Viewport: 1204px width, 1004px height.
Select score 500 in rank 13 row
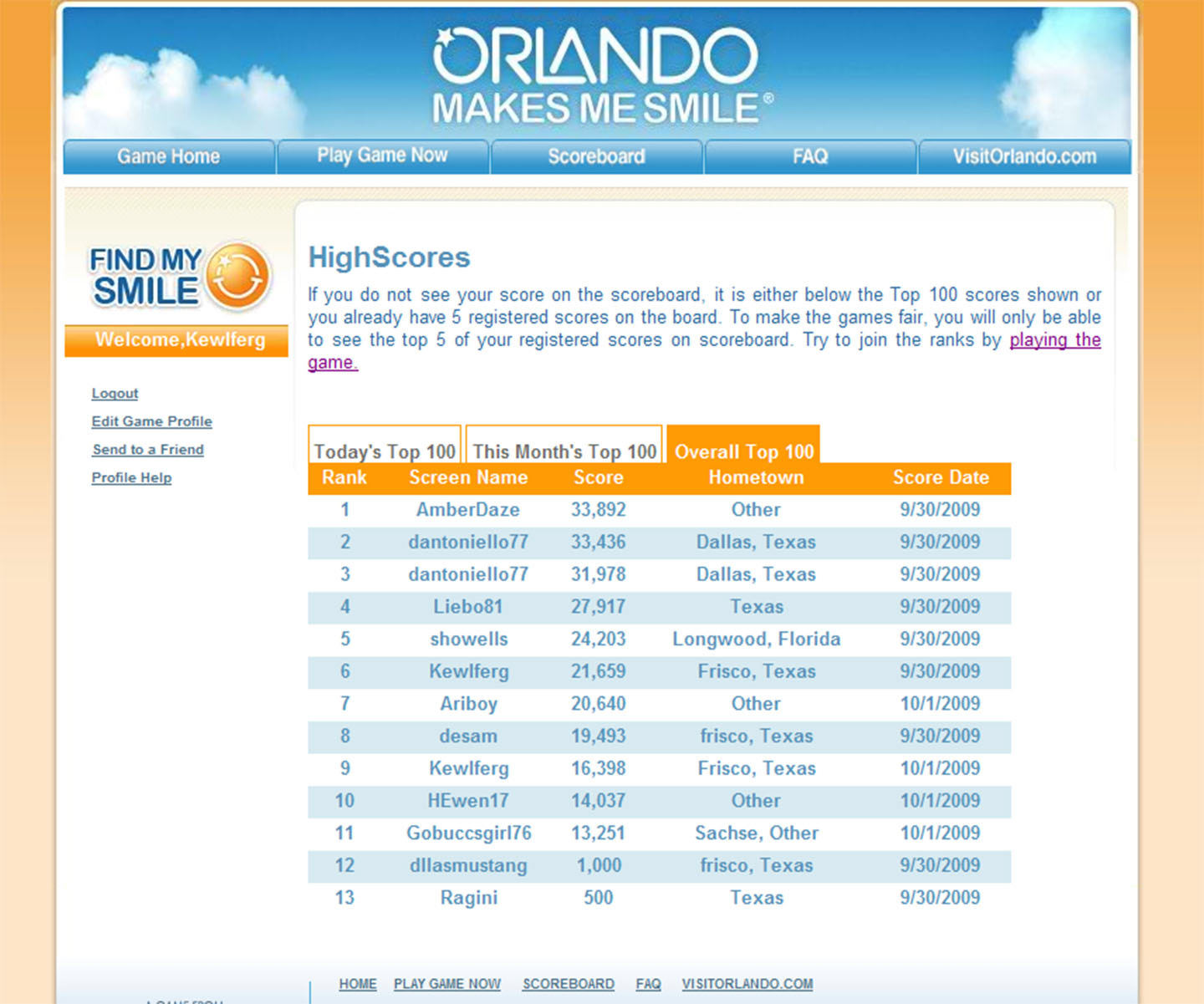[599, 898]
